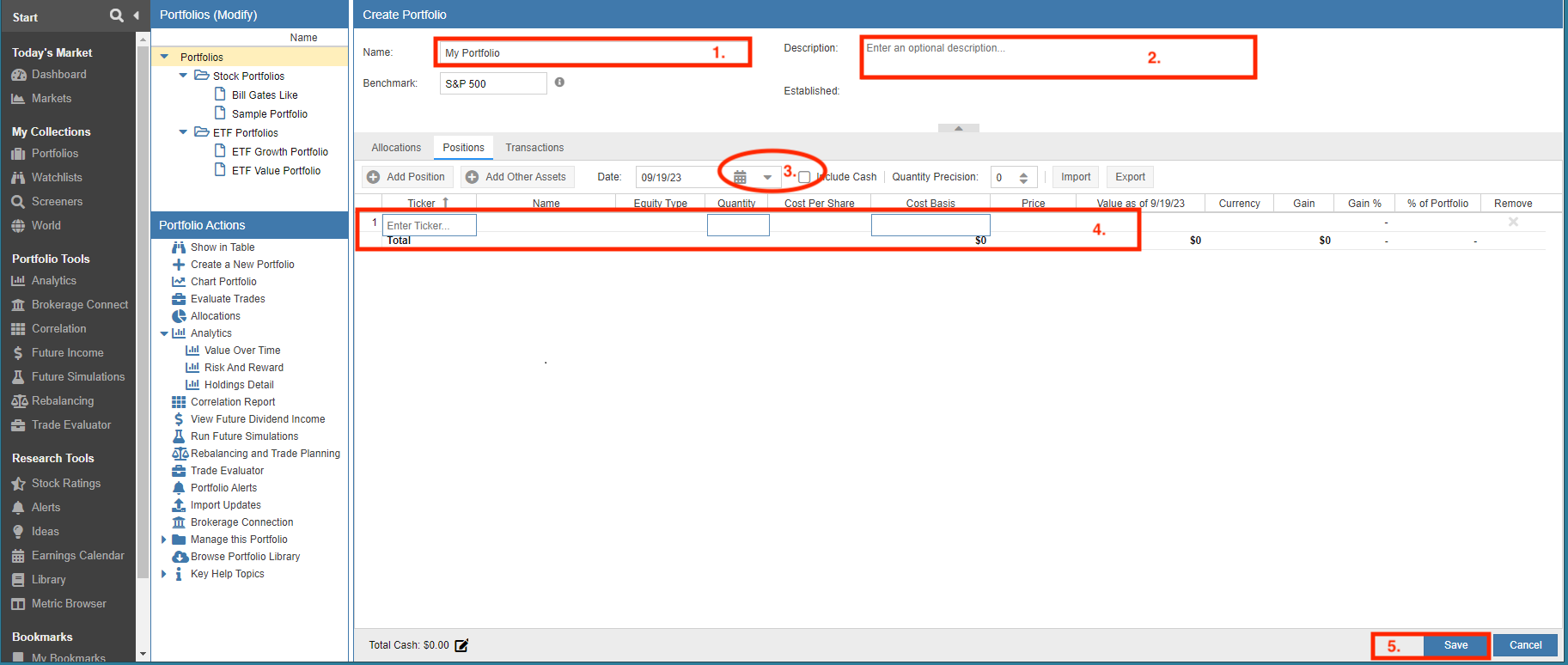This screenshot has height=665, width=1568.
Task: Collapse the Portfolios root tree node
Action: click(x=164, y=58)
